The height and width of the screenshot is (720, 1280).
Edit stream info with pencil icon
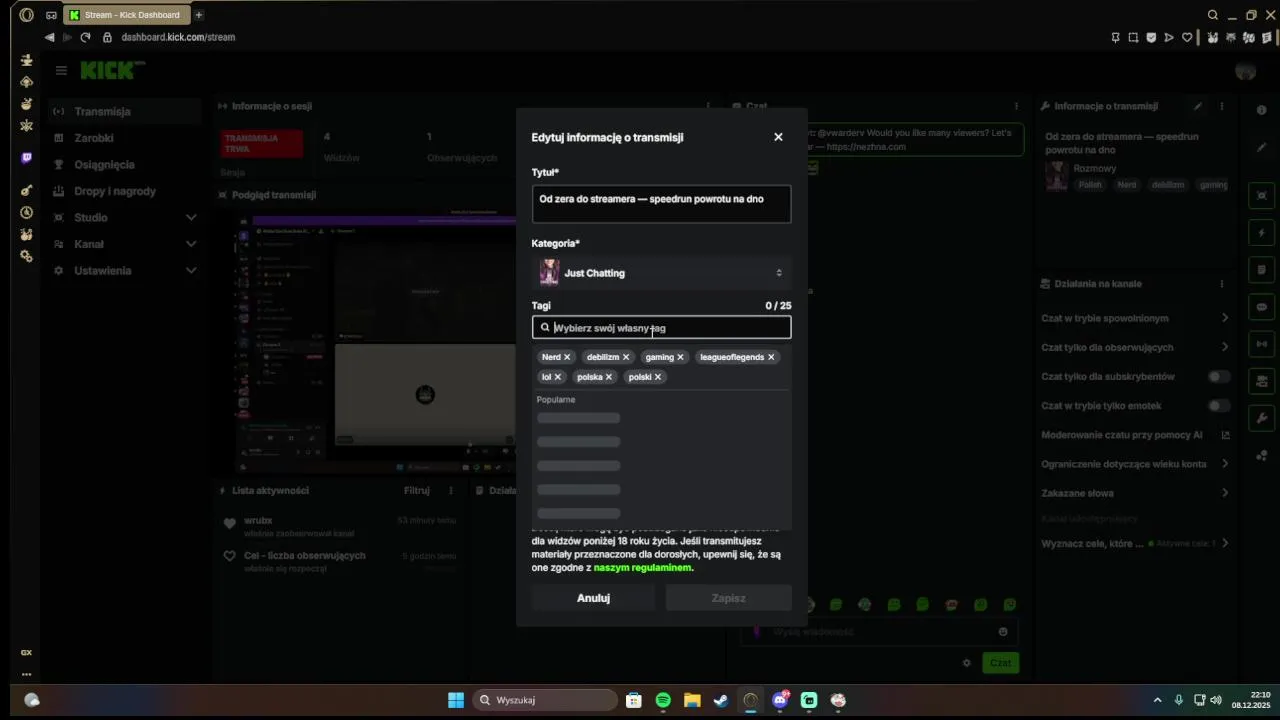(x=1198, y=106)
